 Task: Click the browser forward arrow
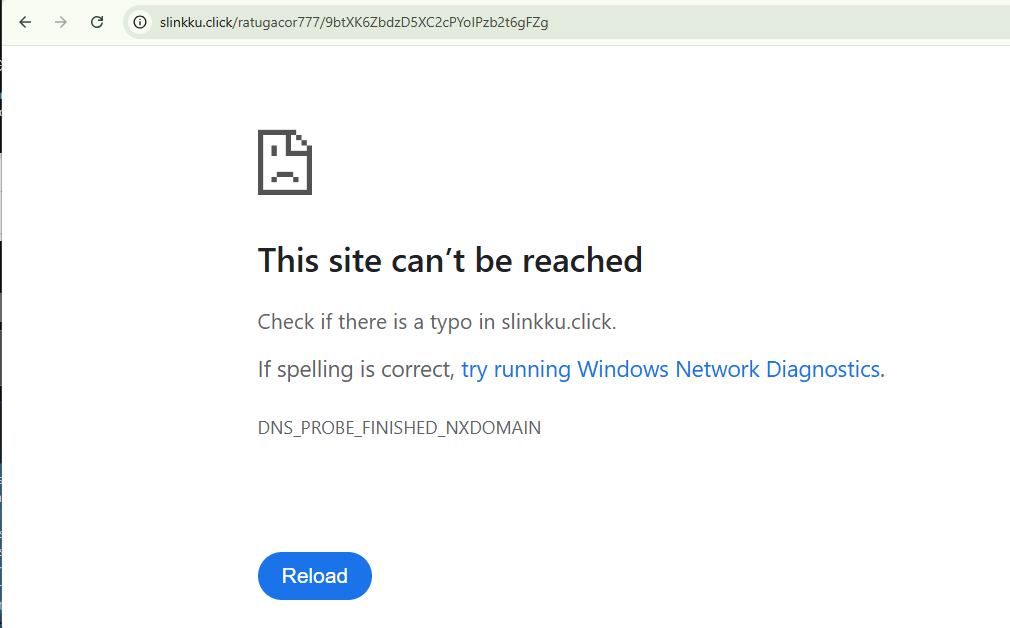click(x=61, y=23)
